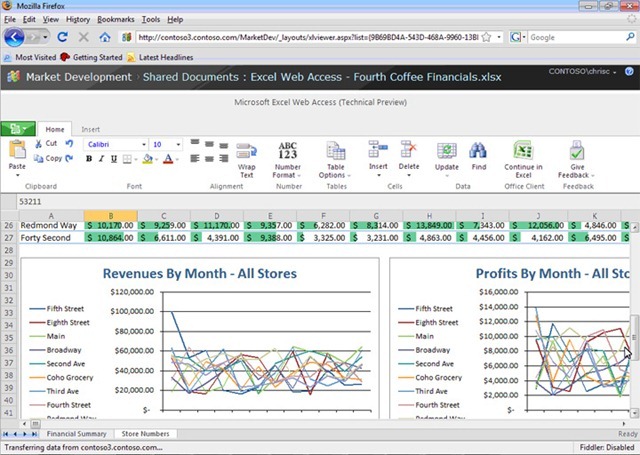Click the Borders icon
Viewport: 640px width, 455px height.
127,159
